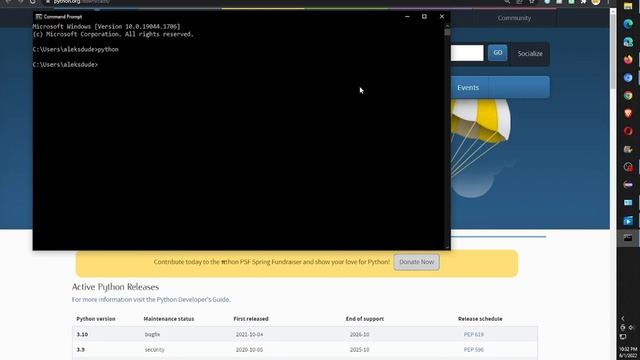Image resolution: width=640 pixels, height=360 pixels.
Task: Open the Community tab on python.org
Action: pos(514,18)
